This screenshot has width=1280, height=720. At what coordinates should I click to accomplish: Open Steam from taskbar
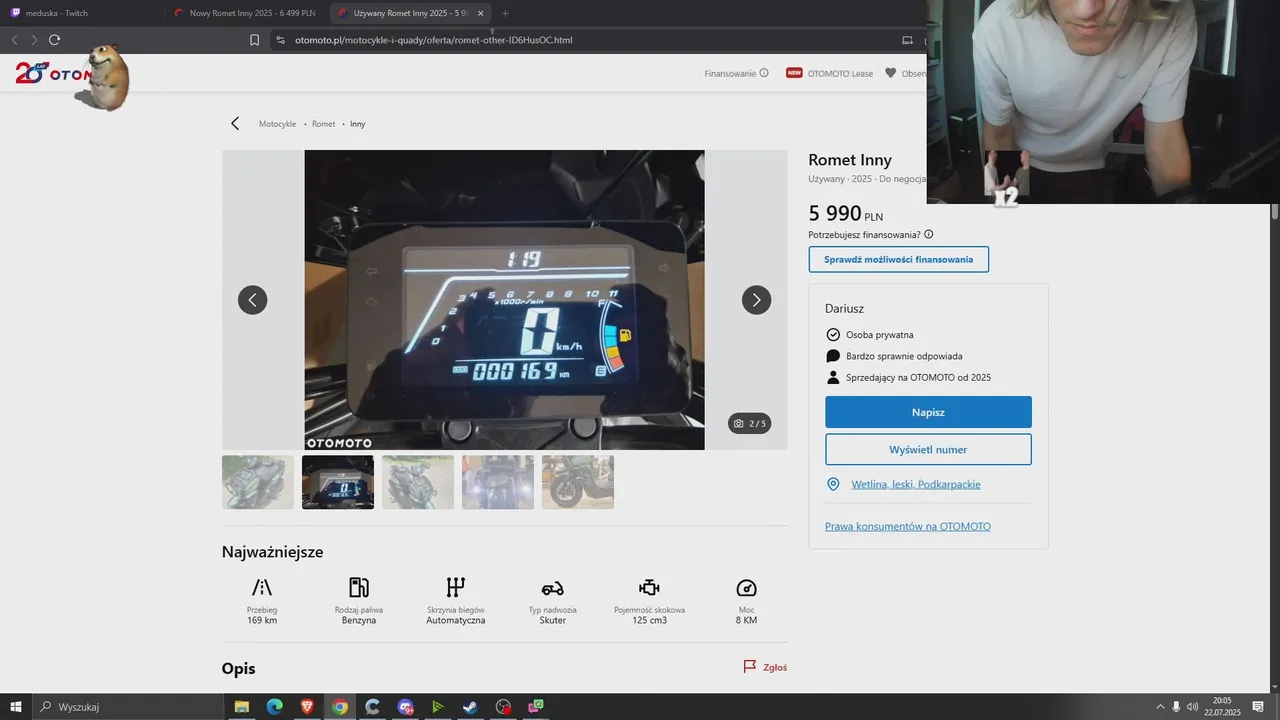tap(470, 707)
